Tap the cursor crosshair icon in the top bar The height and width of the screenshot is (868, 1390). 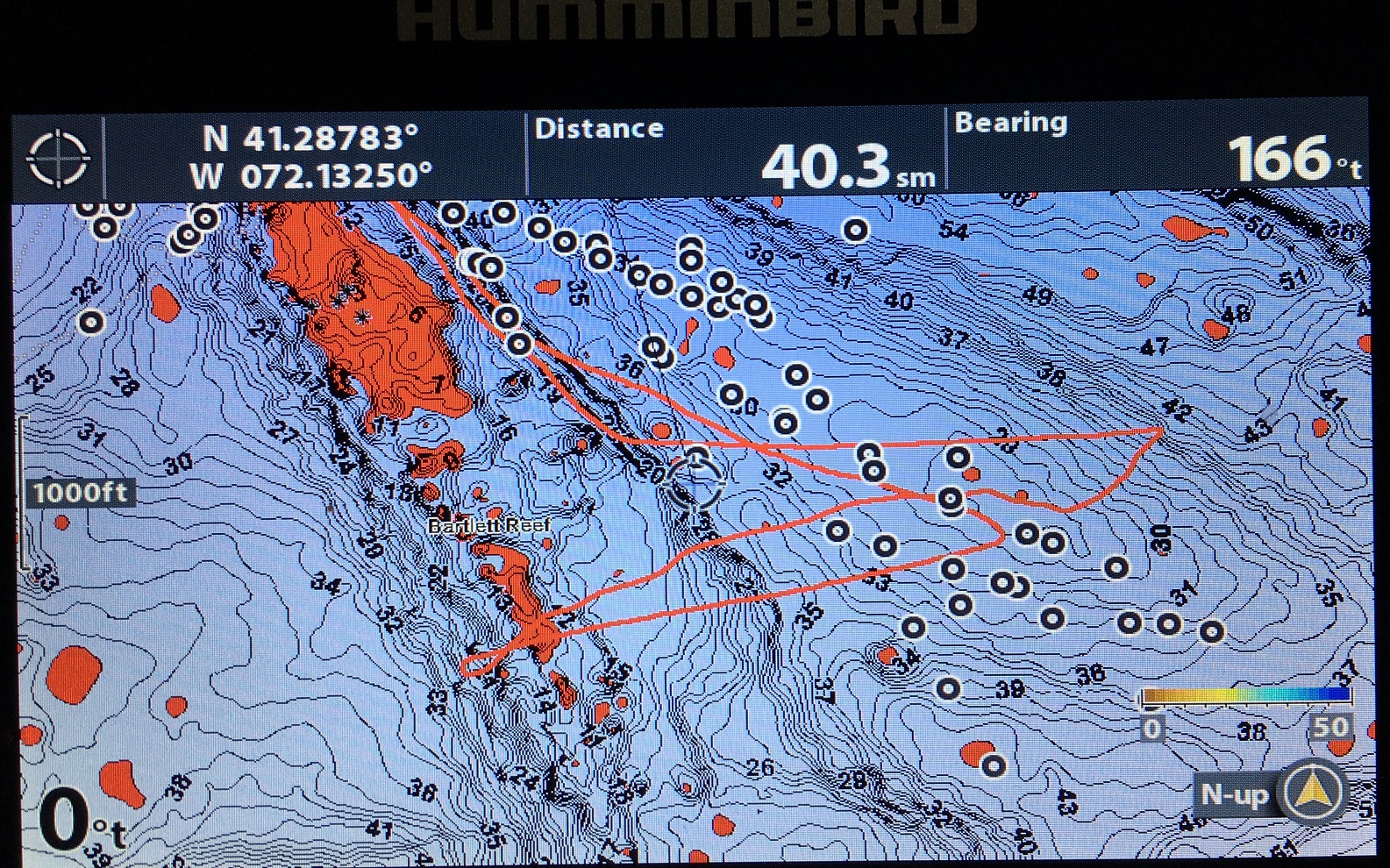pos(58,160)
